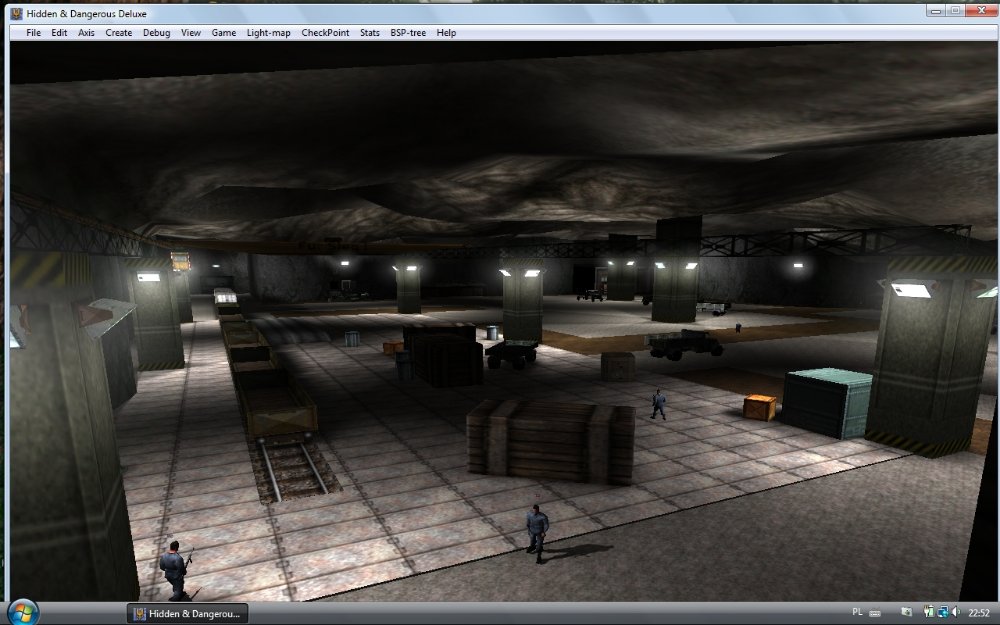This screenshot has height=625, width=1000.
Task: Open the File menu
Action: (x=33, y=33)
